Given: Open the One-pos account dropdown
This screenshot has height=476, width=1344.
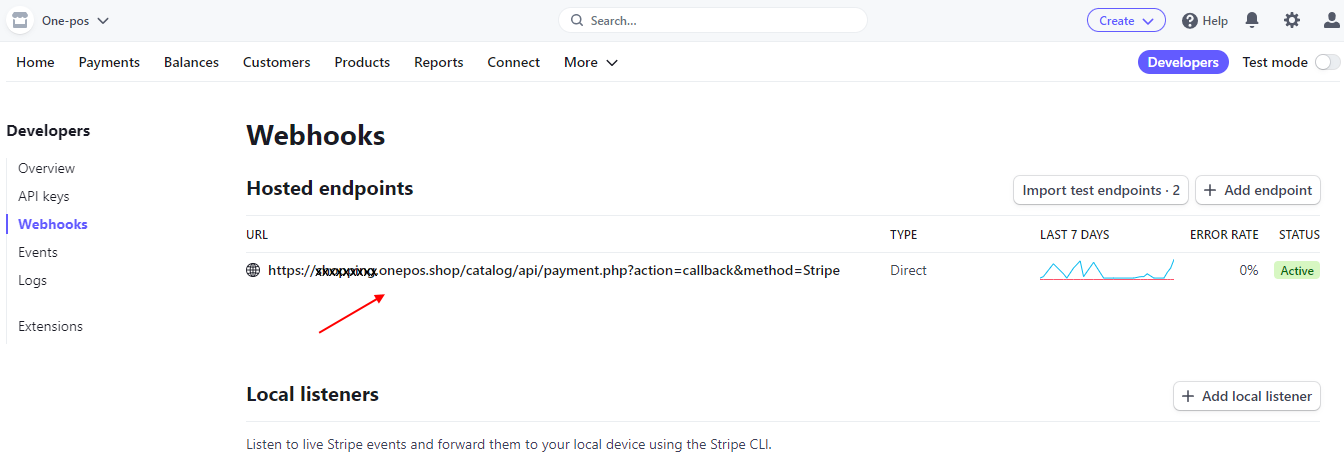Looking at the screenshot, I should pos(75,20).
